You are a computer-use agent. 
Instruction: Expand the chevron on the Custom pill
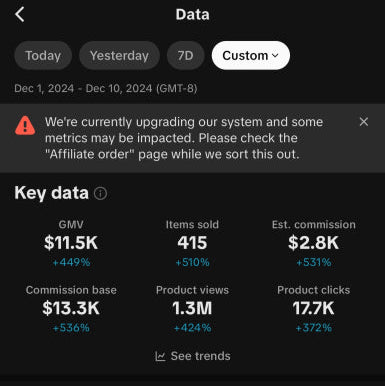coord(275,56)
